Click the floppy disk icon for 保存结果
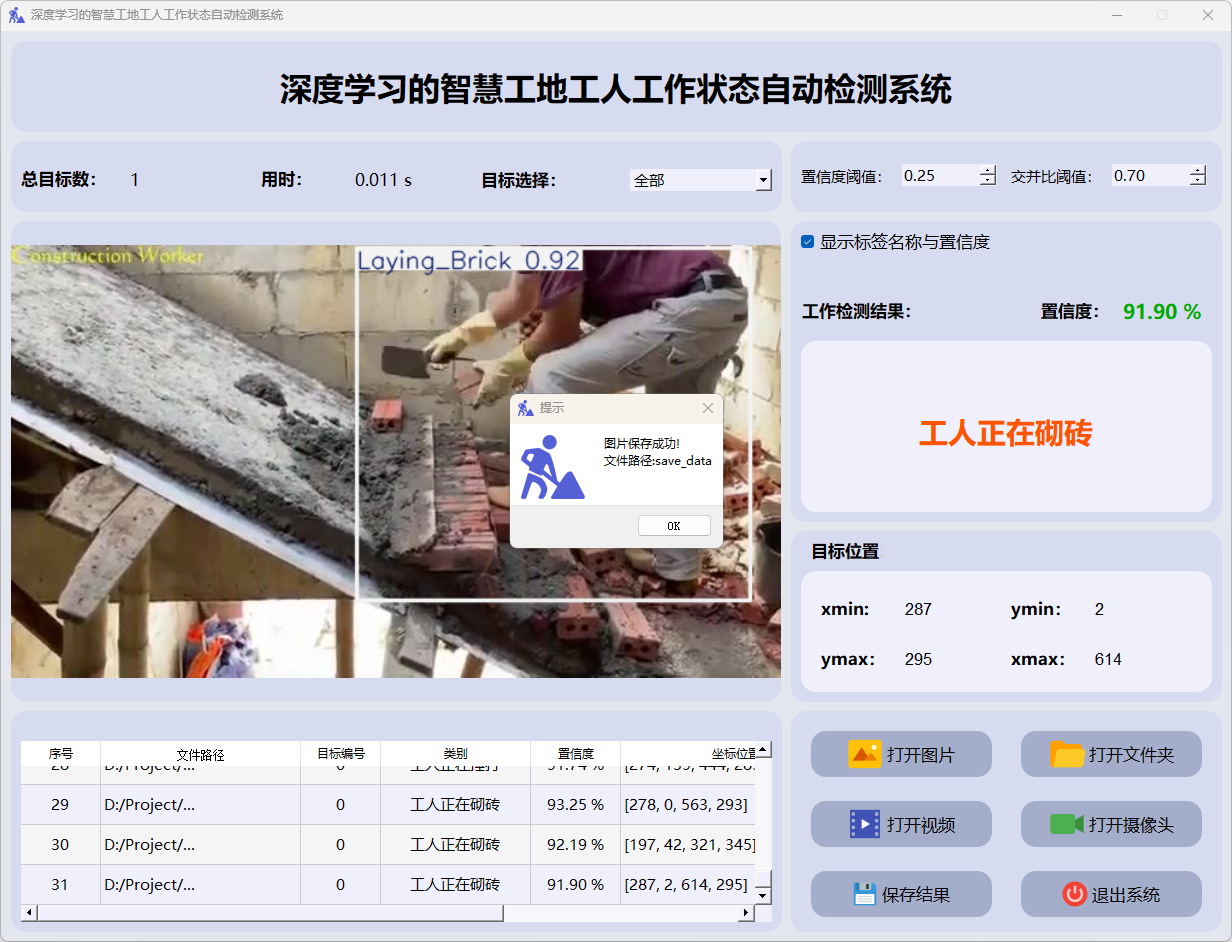 point(865,894)
